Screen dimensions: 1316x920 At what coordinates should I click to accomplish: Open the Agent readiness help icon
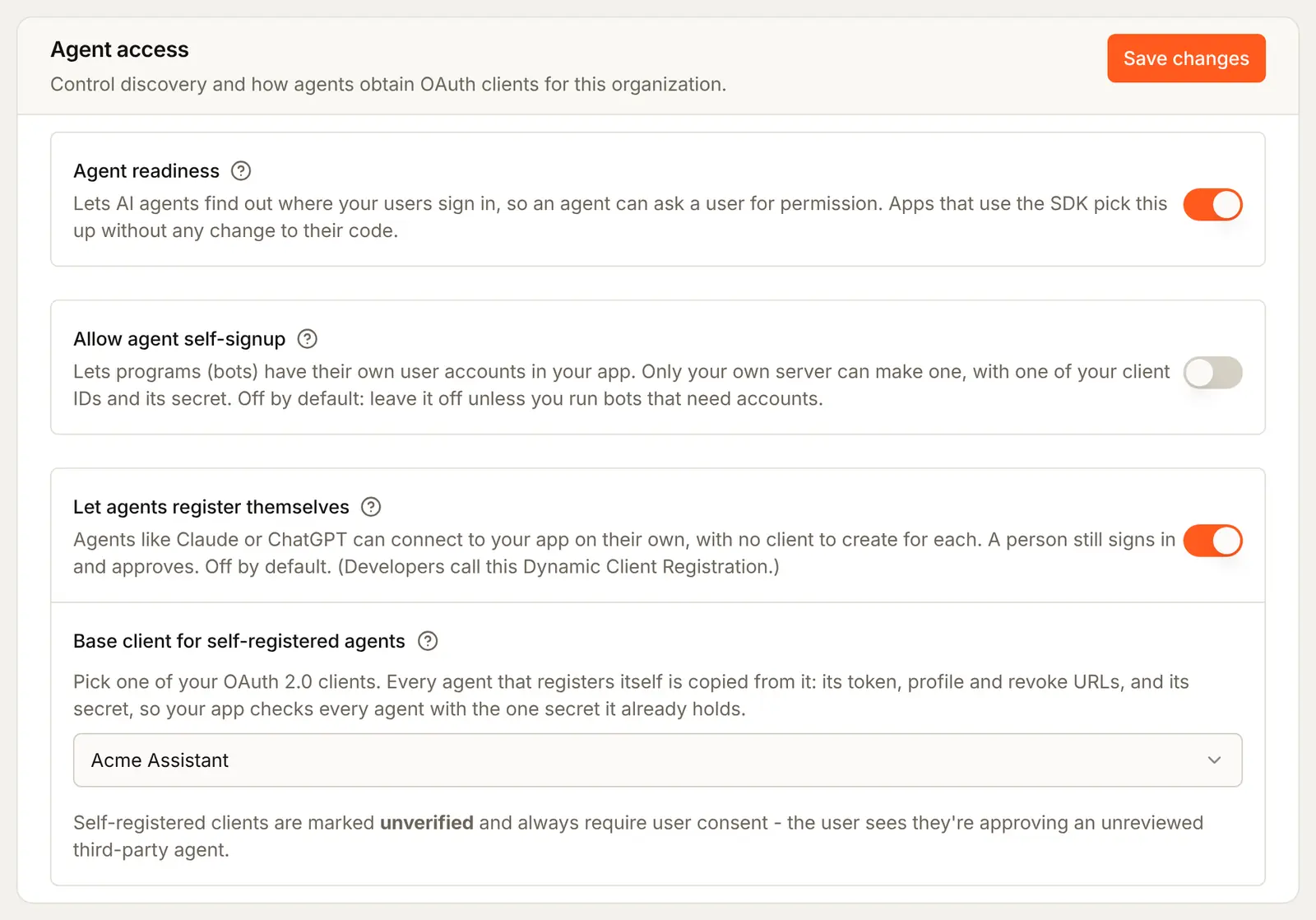coord(241,171)
